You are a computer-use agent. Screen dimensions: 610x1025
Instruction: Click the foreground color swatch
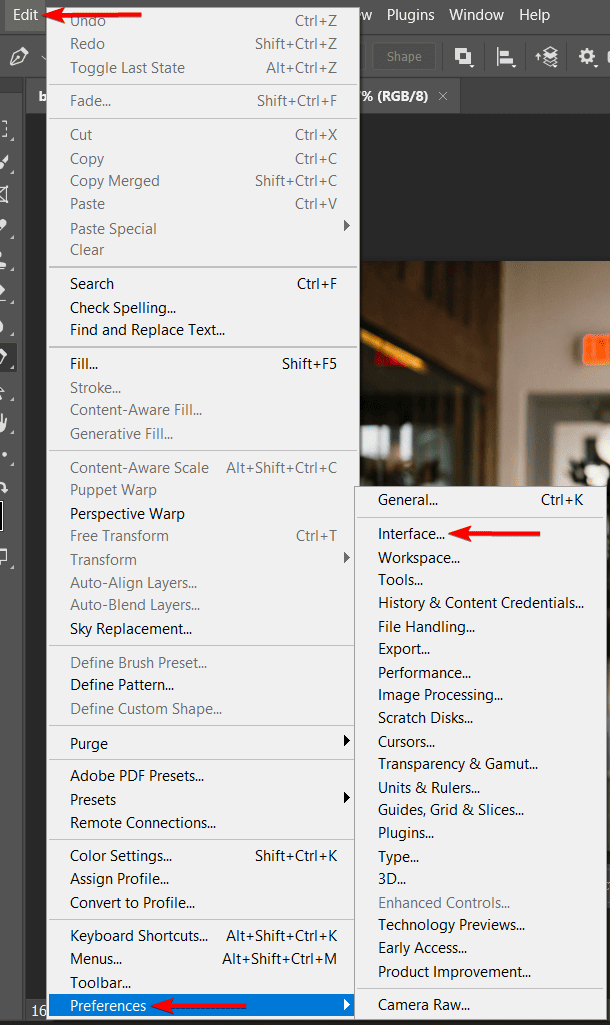(3, 516)
